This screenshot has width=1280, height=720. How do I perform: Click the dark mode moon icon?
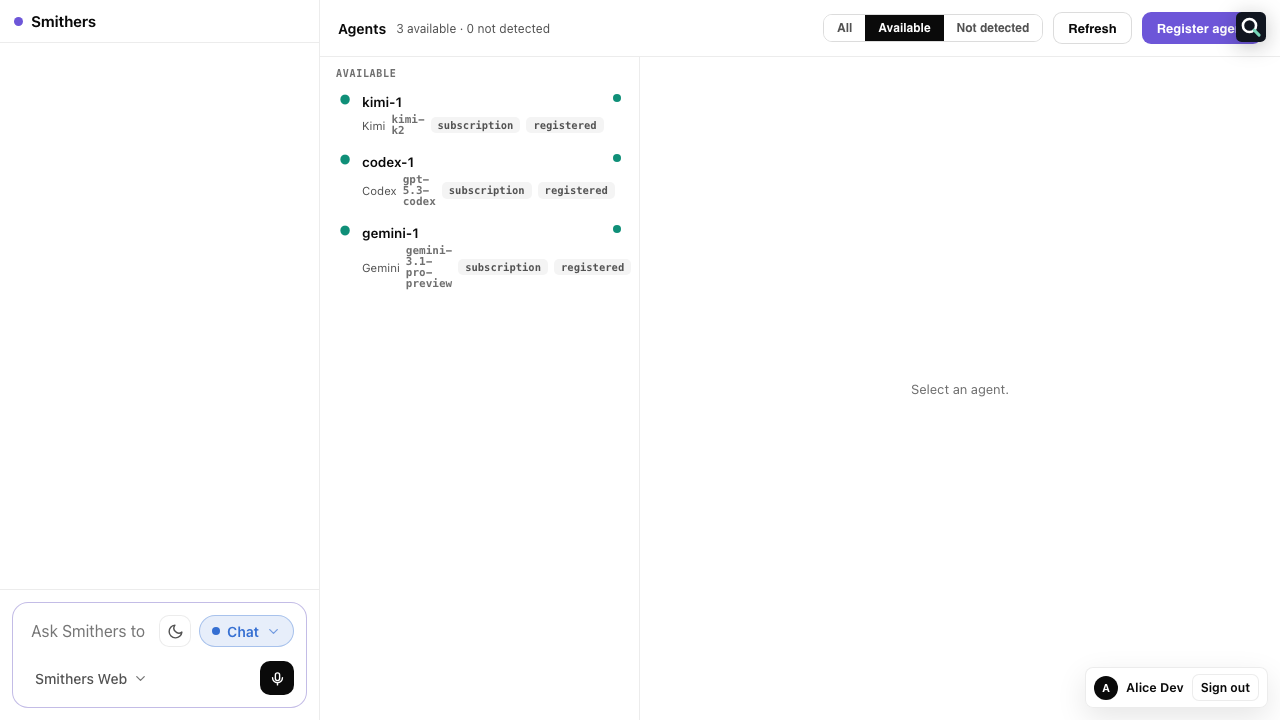click(175, 631)
